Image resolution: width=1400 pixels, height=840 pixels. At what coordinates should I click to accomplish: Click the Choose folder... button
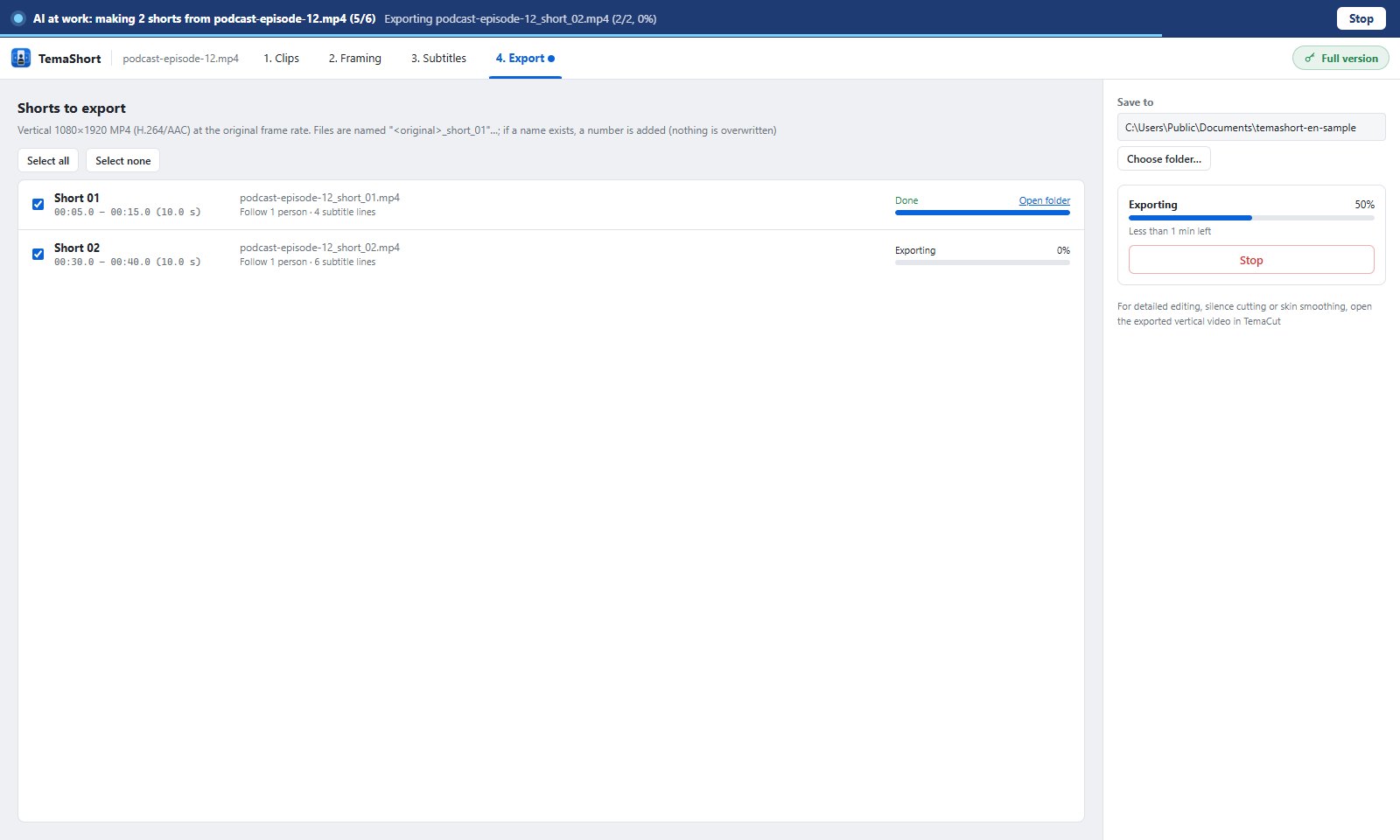click(x=1164, y=159)
